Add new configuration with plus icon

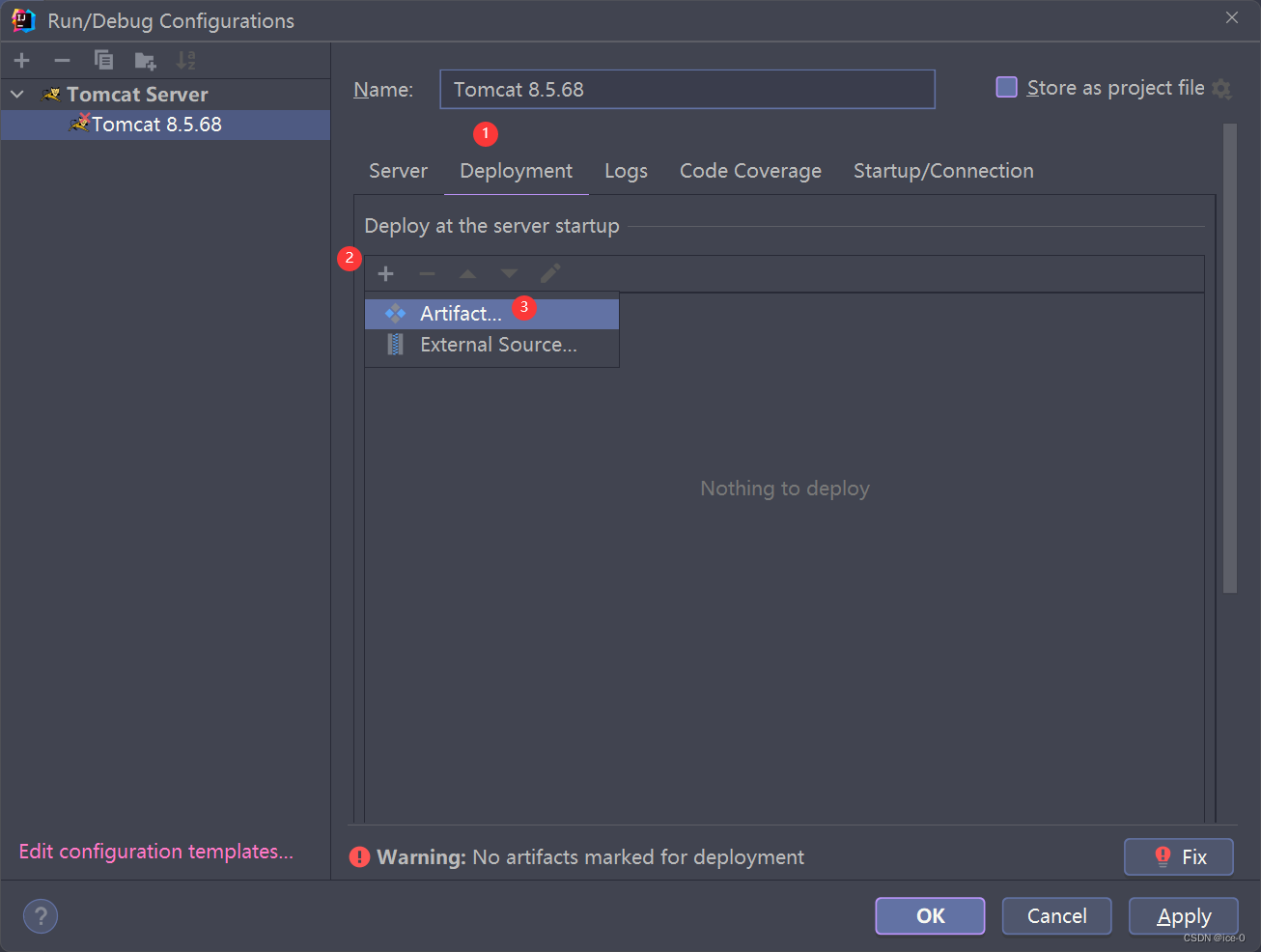22,61
